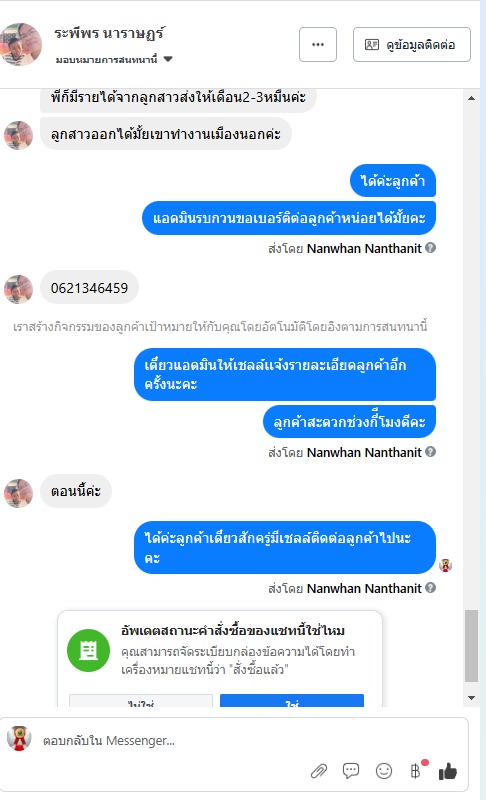Send a thumbs-up like
Image resolution: width=486 pixels, height=800 pixels.
coord(448,770)
